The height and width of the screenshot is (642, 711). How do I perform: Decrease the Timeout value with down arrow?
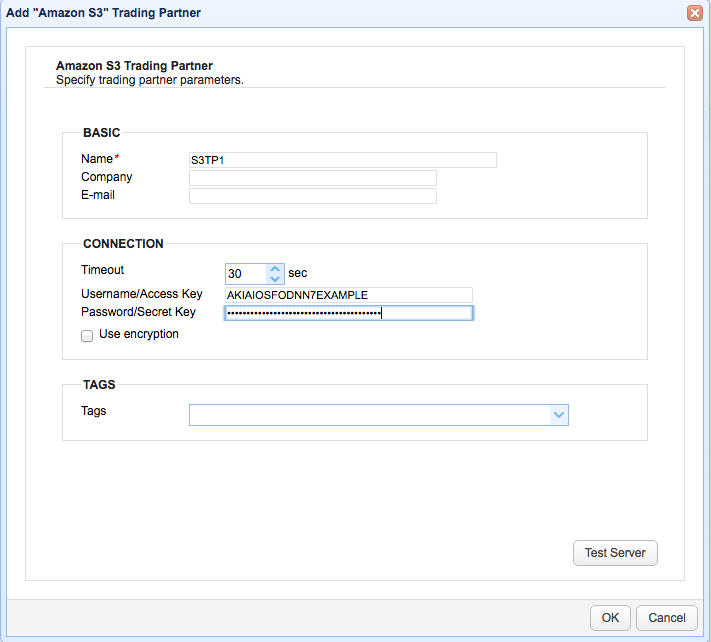pyautogui.click(x=275, y=279)
